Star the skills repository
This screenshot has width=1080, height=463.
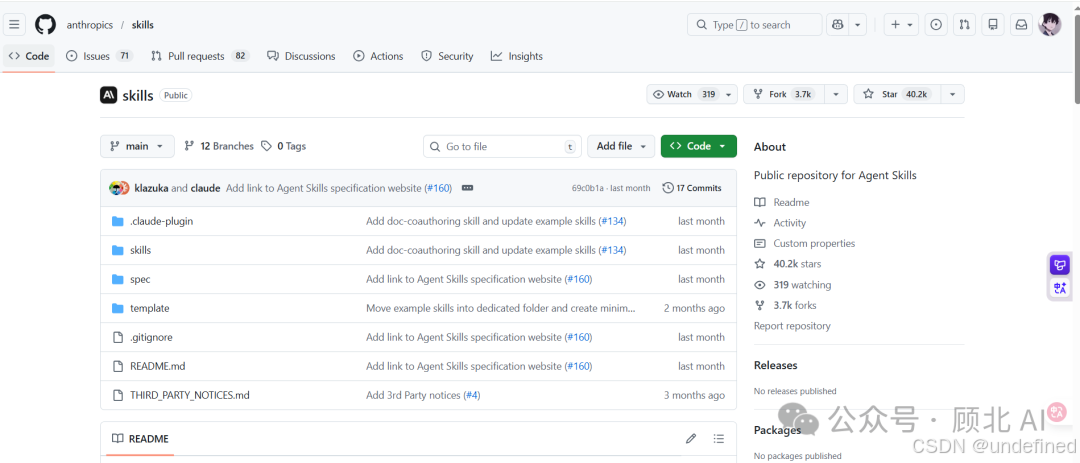tap(897, 94)
